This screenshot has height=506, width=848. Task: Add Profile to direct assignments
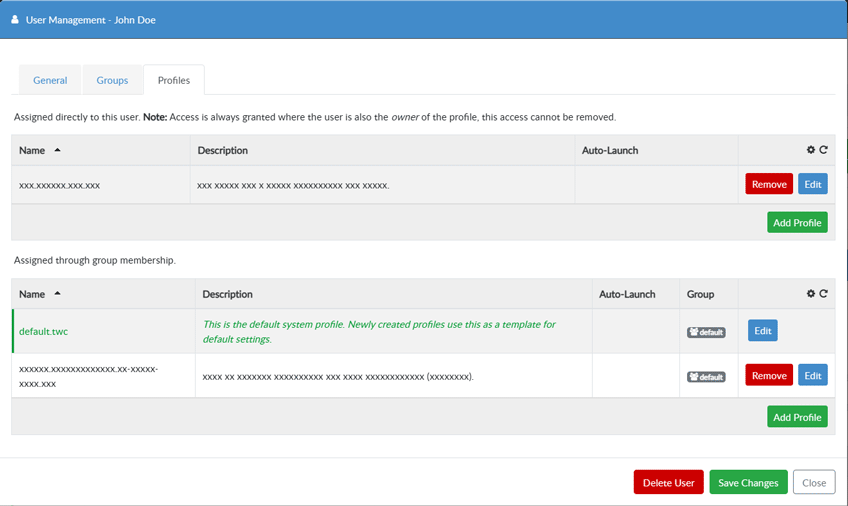pyautogui.click(x=797, y=222)
